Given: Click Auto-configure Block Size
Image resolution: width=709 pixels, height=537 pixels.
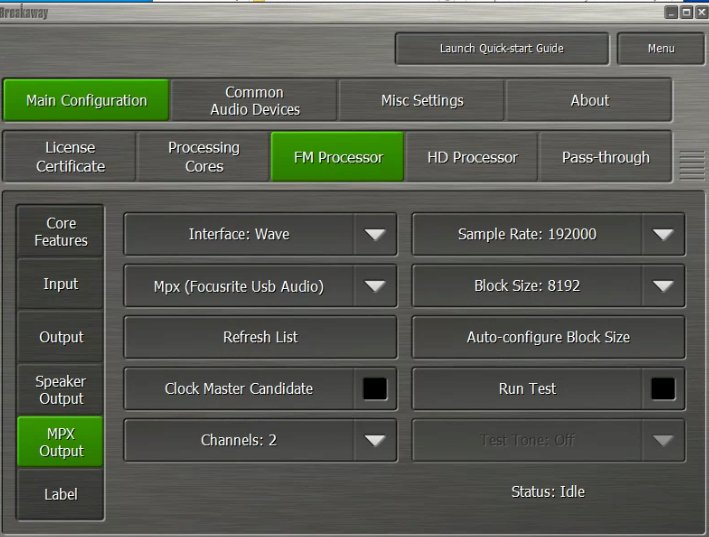Looking at the screenshot, I should pos(548,337).
